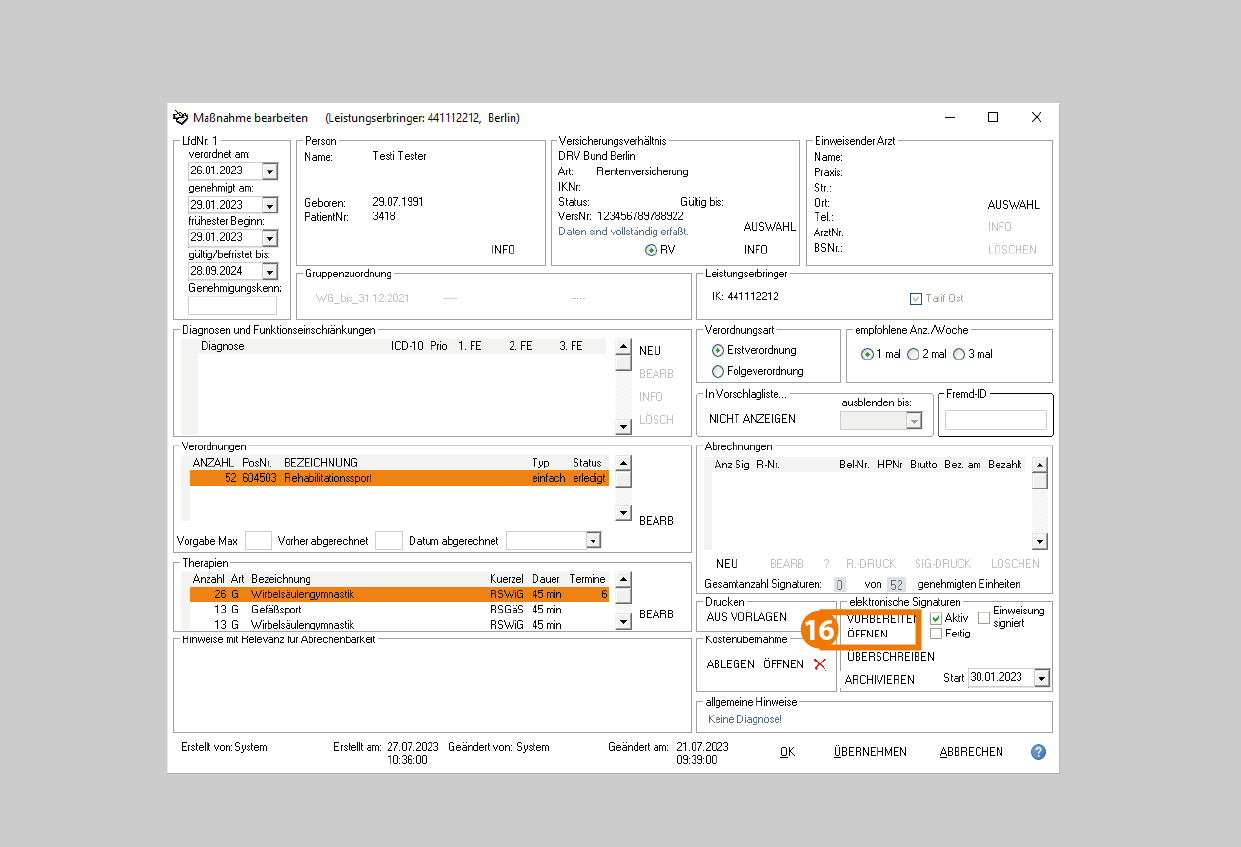
Task: Expand the Start date dropdown
Action: (x=1041, y=678)
